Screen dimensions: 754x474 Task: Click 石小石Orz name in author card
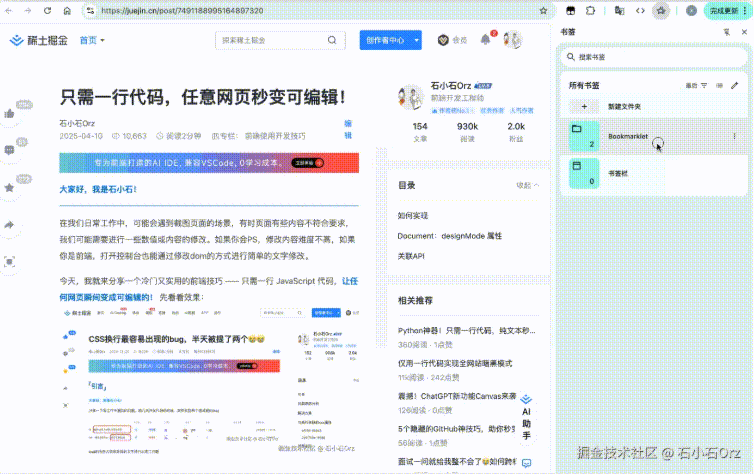coord(451,86)
